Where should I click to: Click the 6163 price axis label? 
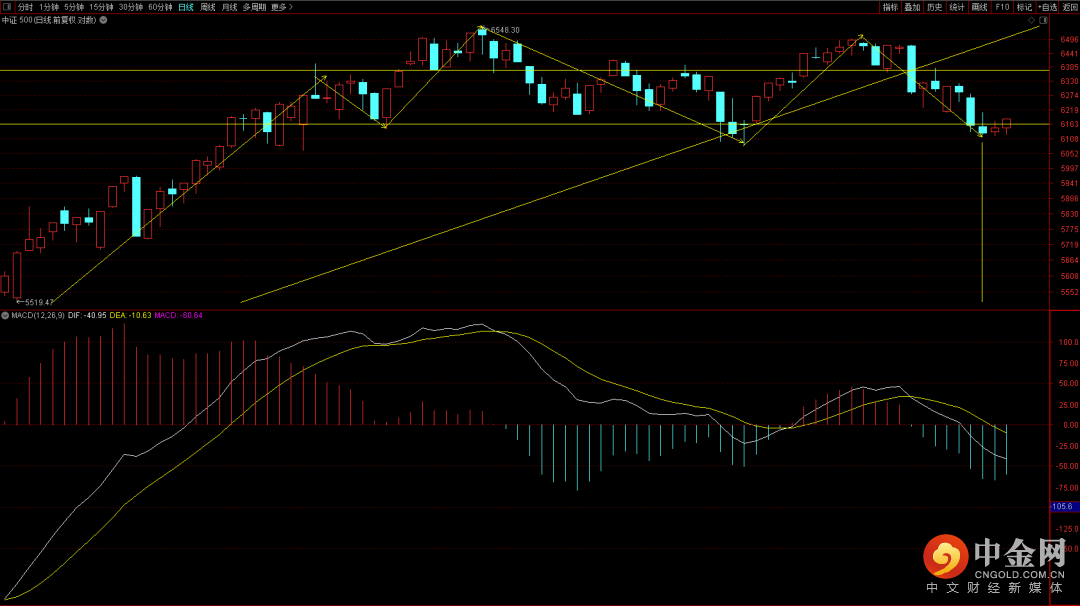tap(1069, 125)
